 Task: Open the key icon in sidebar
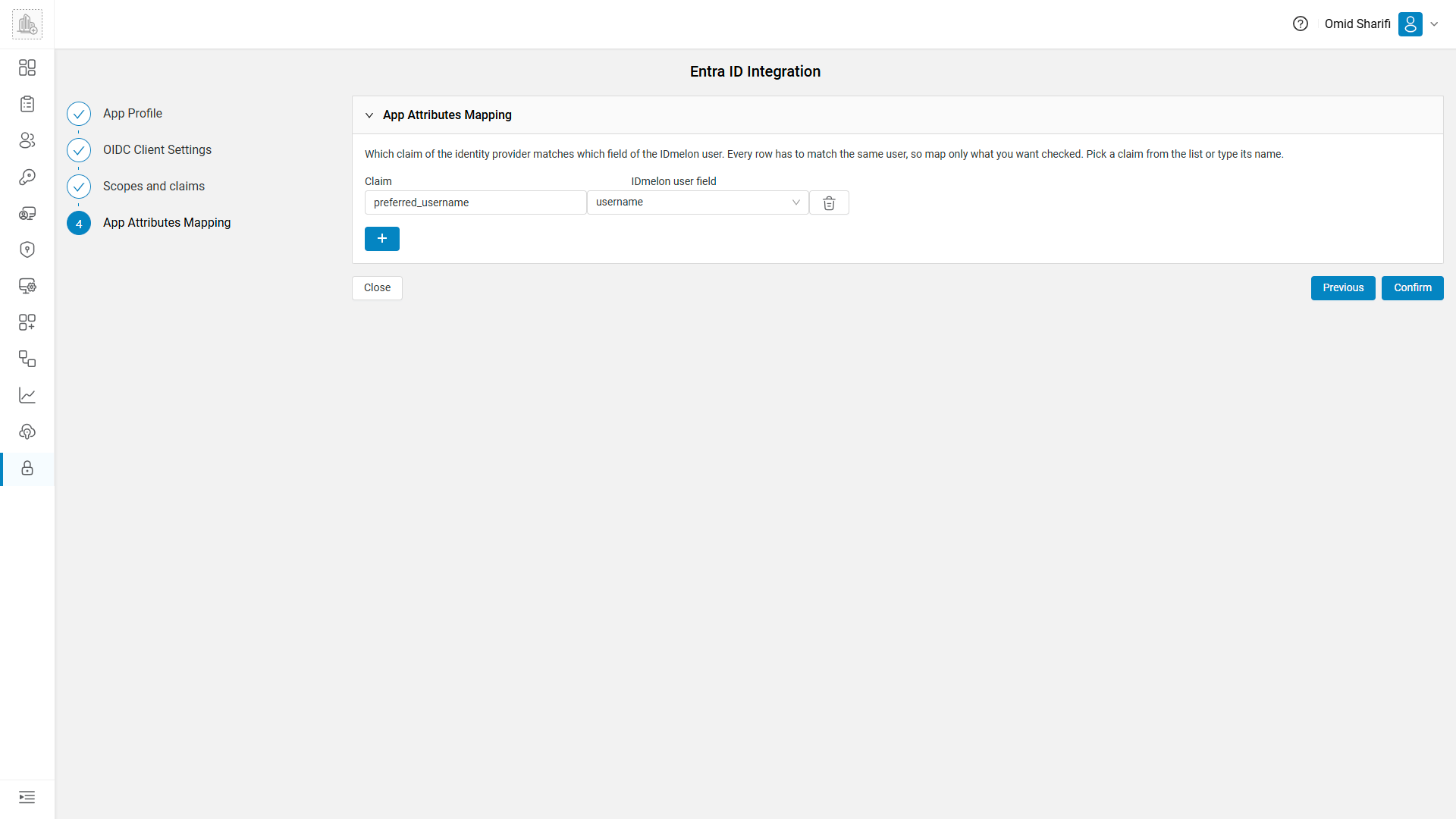[27, 177]
